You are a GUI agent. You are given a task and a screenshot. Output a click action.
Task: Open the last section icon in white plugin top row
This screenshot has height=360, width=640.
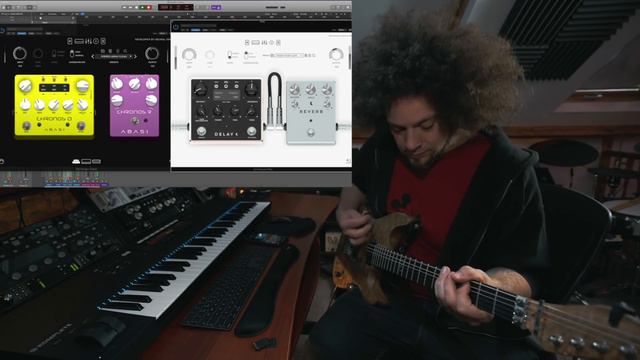[278, 43]
